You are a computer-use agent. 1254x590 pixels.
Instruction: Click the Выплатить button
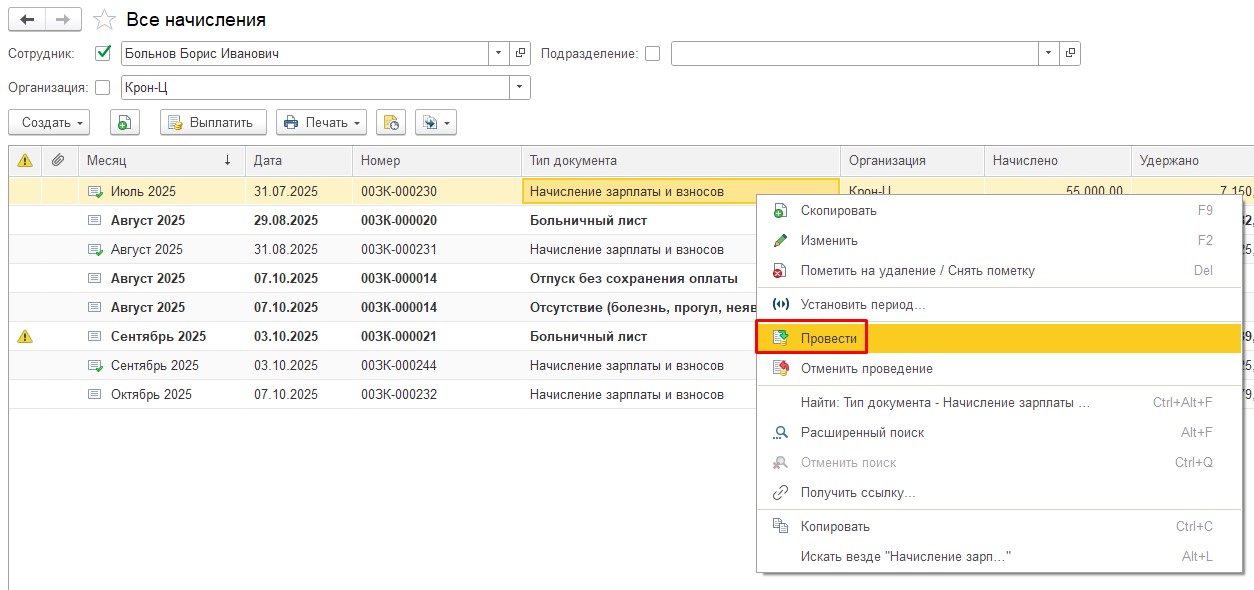click(213, 122)
